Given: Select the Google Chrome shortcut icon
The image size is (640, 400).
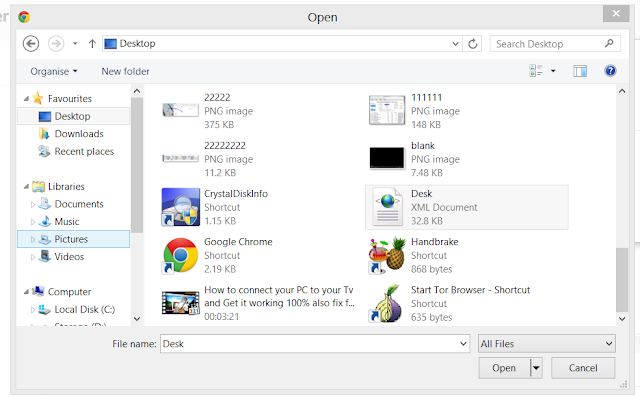Looking at the screenshot, I should click(180, 256).
